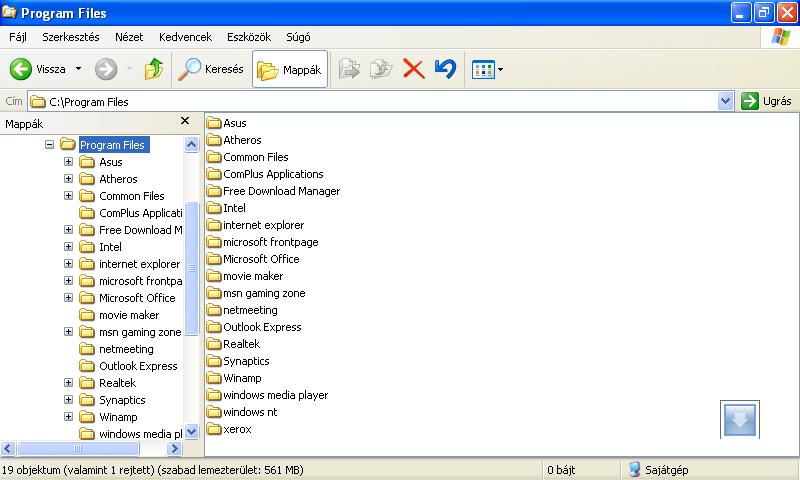
Task: Select xerox folder in file list
Action: (229, 429)
